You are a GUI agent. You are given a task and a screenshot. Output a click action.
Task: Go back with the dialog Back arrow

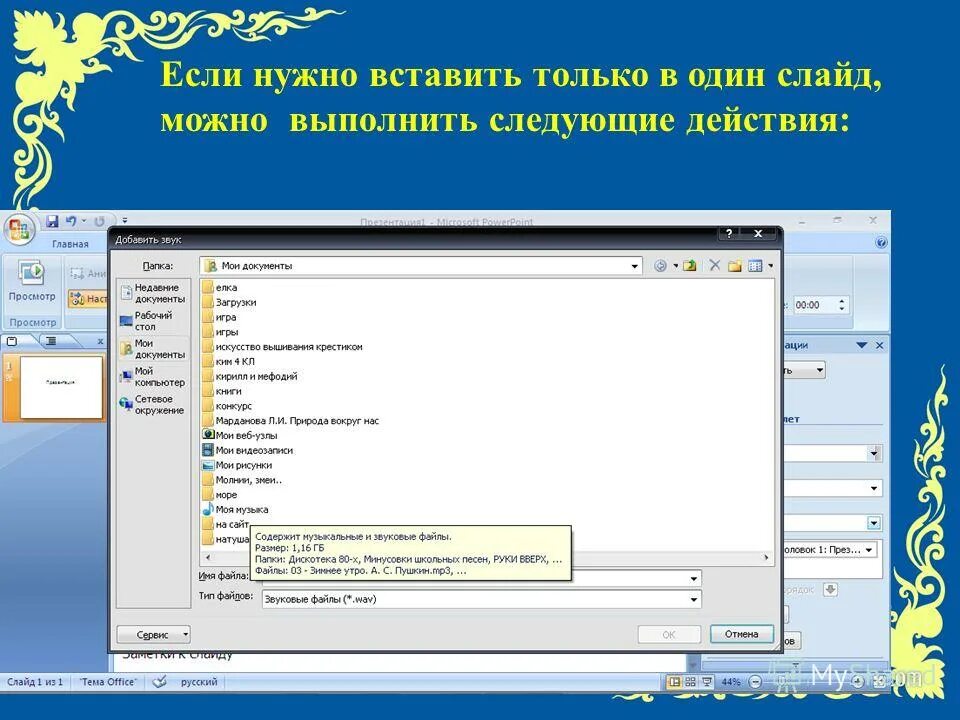tap(660, 266)
